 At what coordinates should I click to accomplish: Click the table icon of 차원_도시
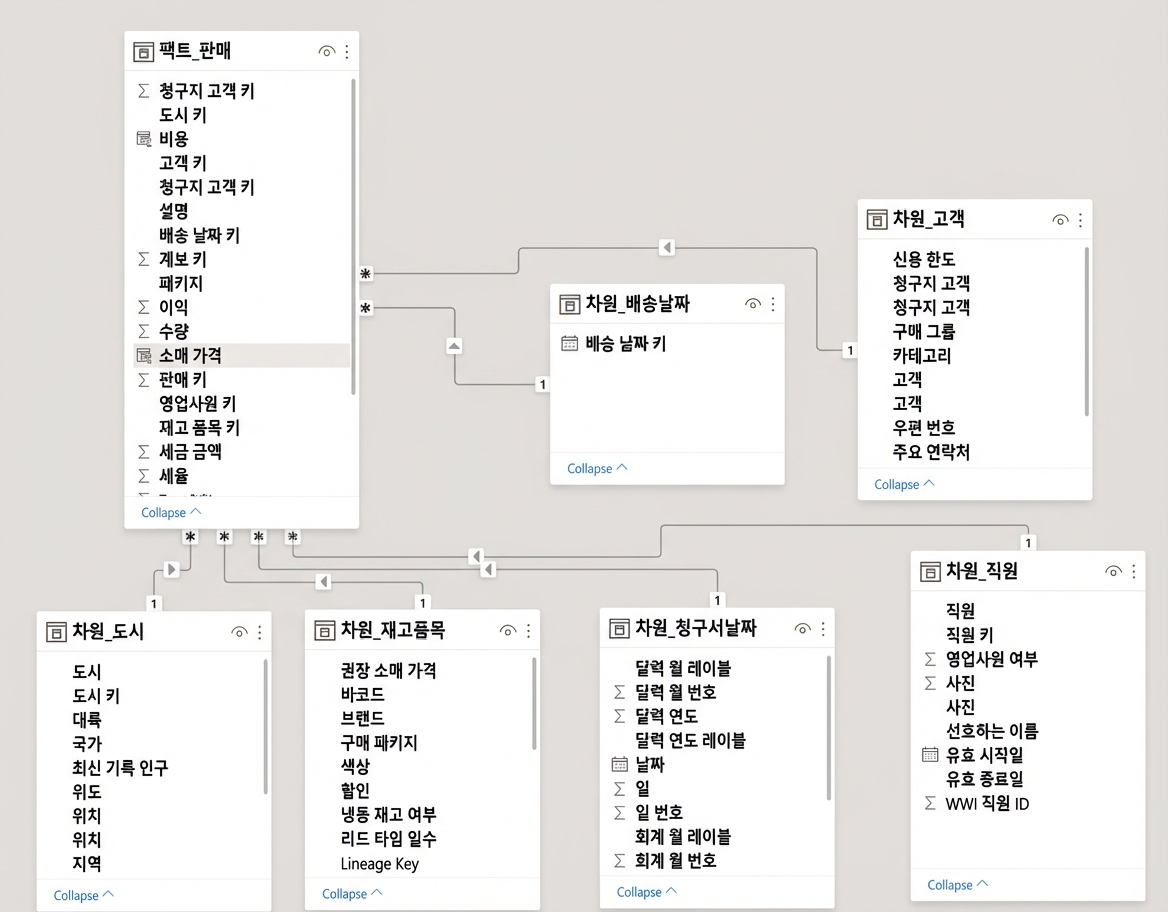[57, 632]
